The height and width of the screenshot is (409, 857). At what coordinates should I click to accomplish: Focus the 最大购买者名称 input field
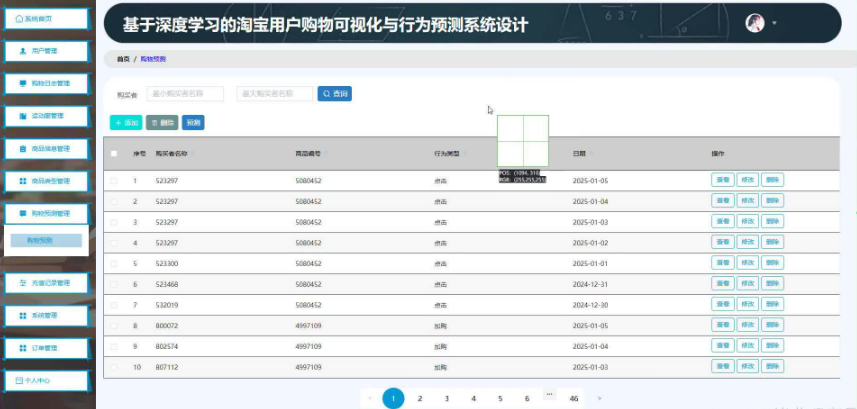point(274,94)
